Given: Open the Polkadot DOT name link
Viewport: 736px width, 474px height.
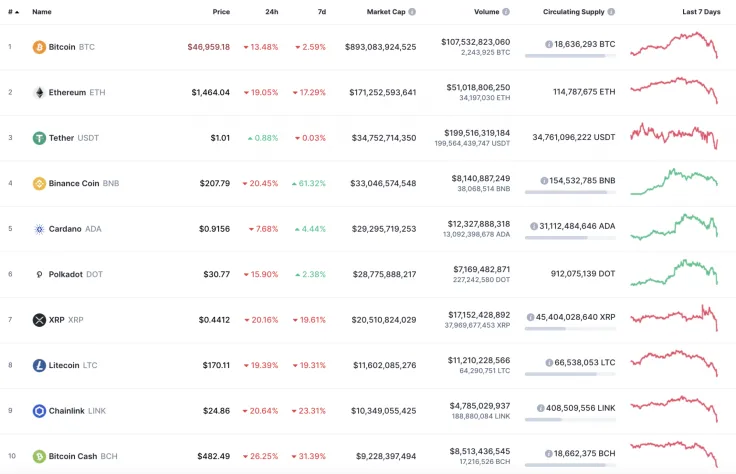Looking at the screenshot, I should 76,274.
